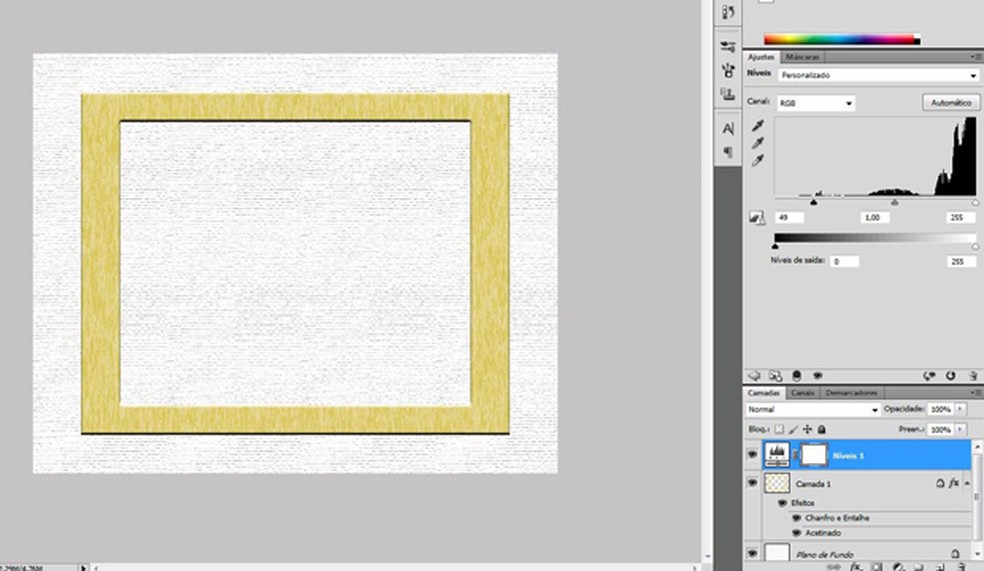Click the shadow input field showing 49

(789, 218)
